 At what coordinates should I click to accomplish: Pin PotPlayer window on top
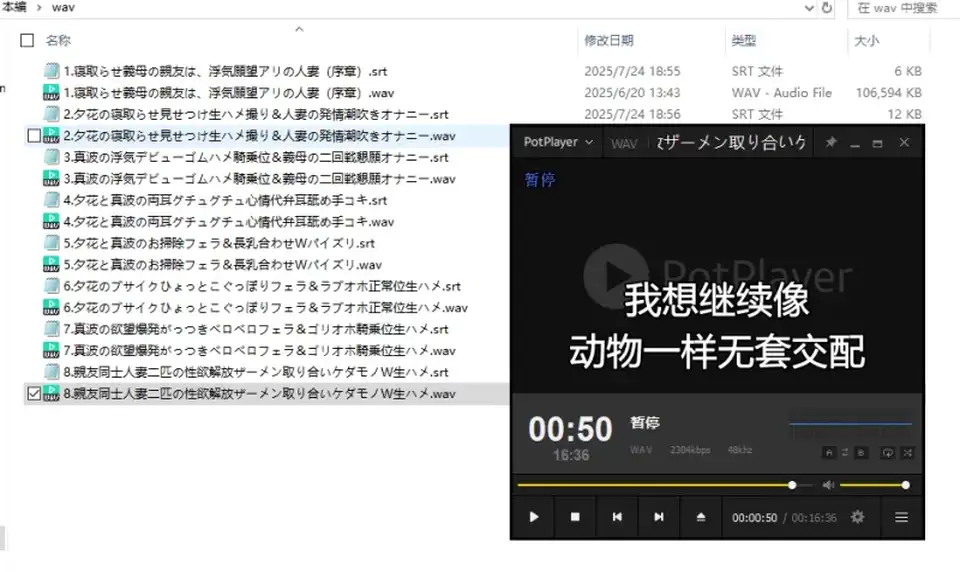830,142
